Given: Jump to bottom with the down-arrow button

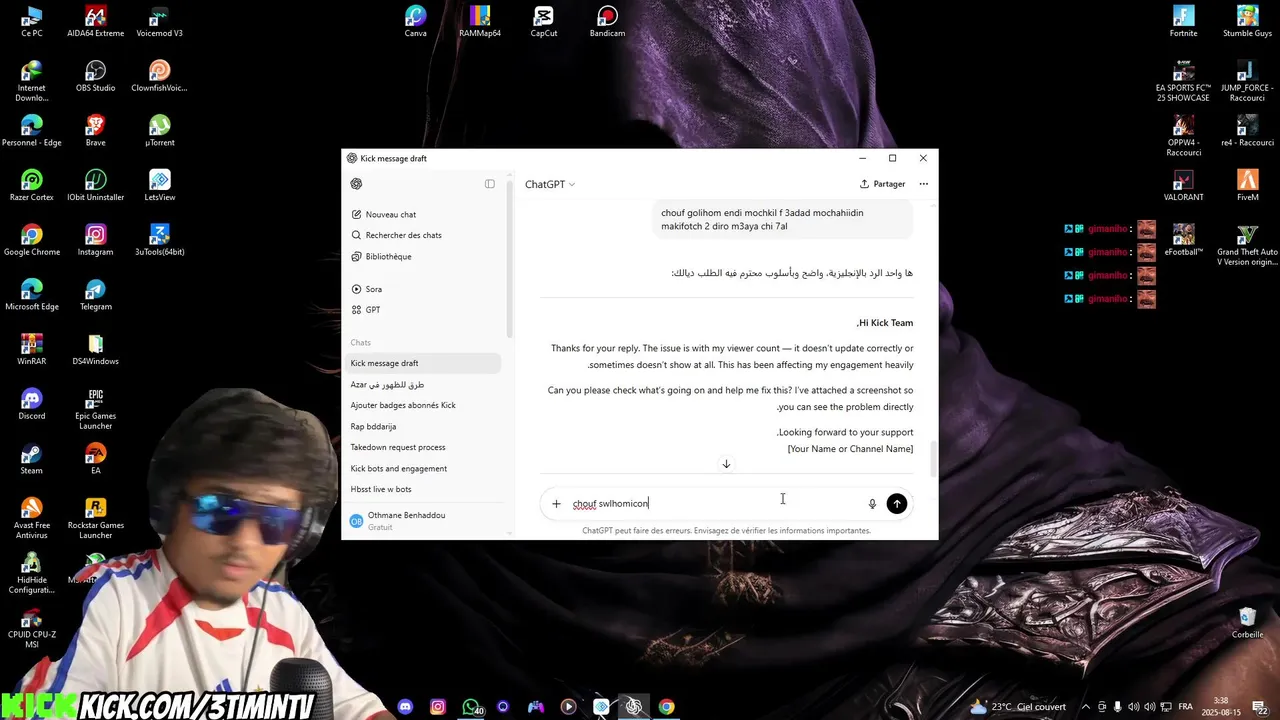Looking at the screenshot, I should (726, 464).
